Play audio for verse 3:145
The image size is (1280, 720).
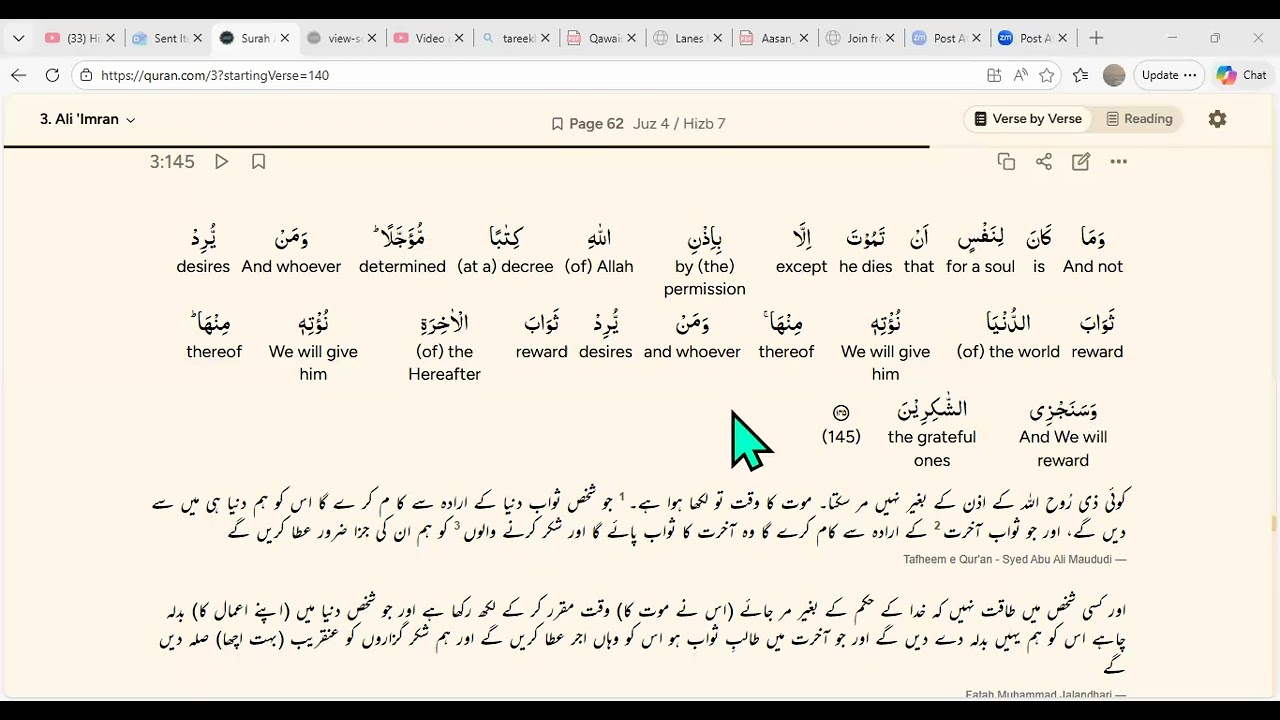click(222, 161)
